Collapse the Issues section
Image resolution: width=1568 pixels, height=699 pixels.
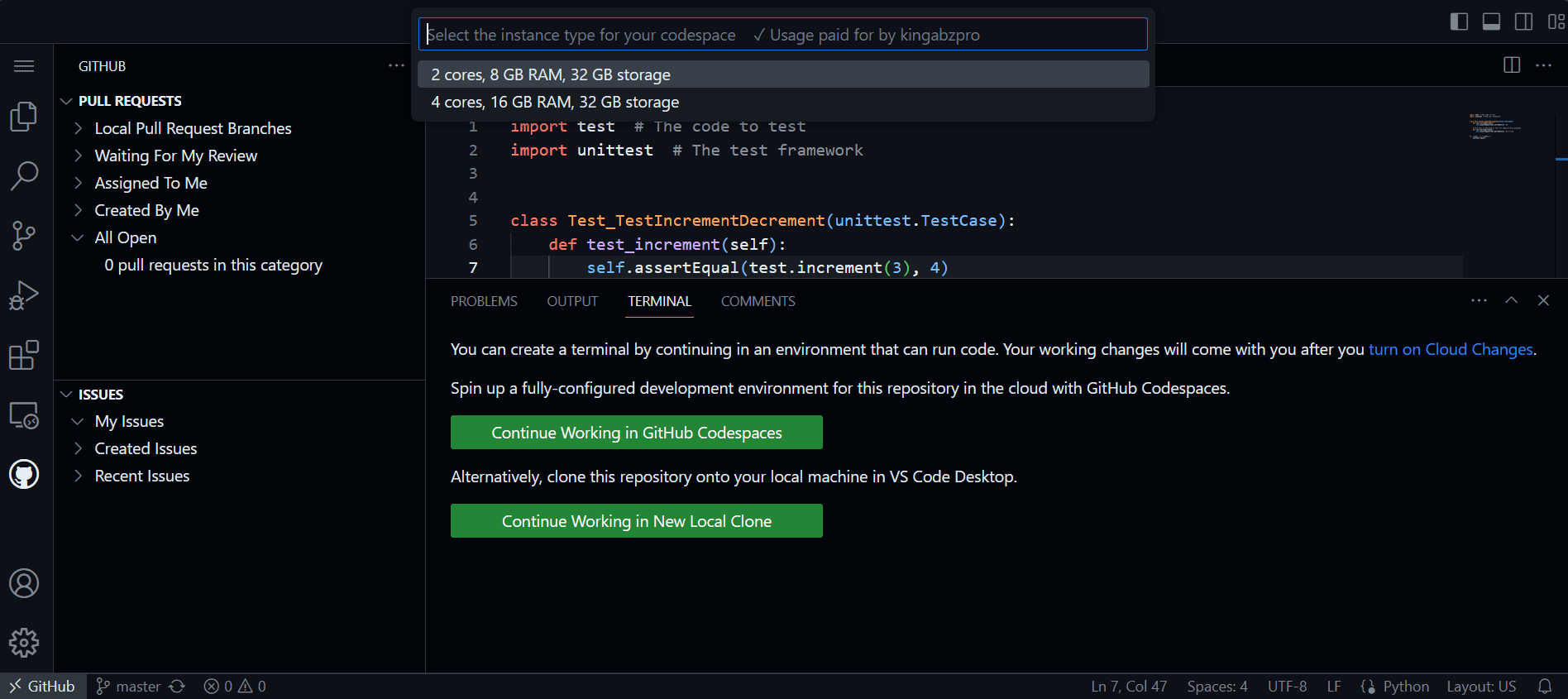click(240, 395)
